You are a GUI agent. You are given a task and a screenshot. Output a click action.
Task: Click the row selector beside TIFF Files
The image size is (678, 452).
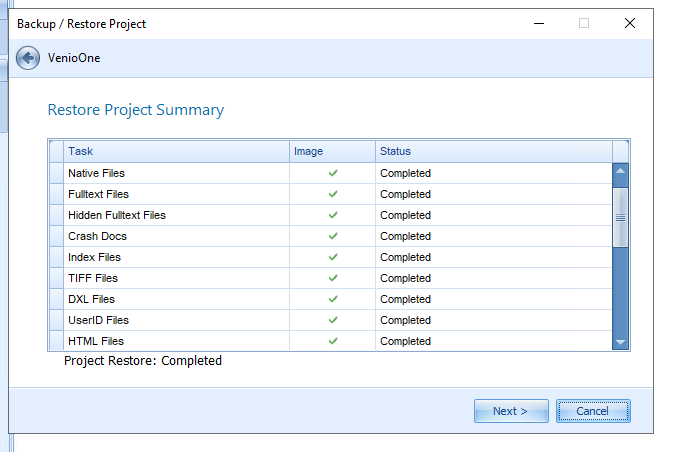click(x=57, y=278)
